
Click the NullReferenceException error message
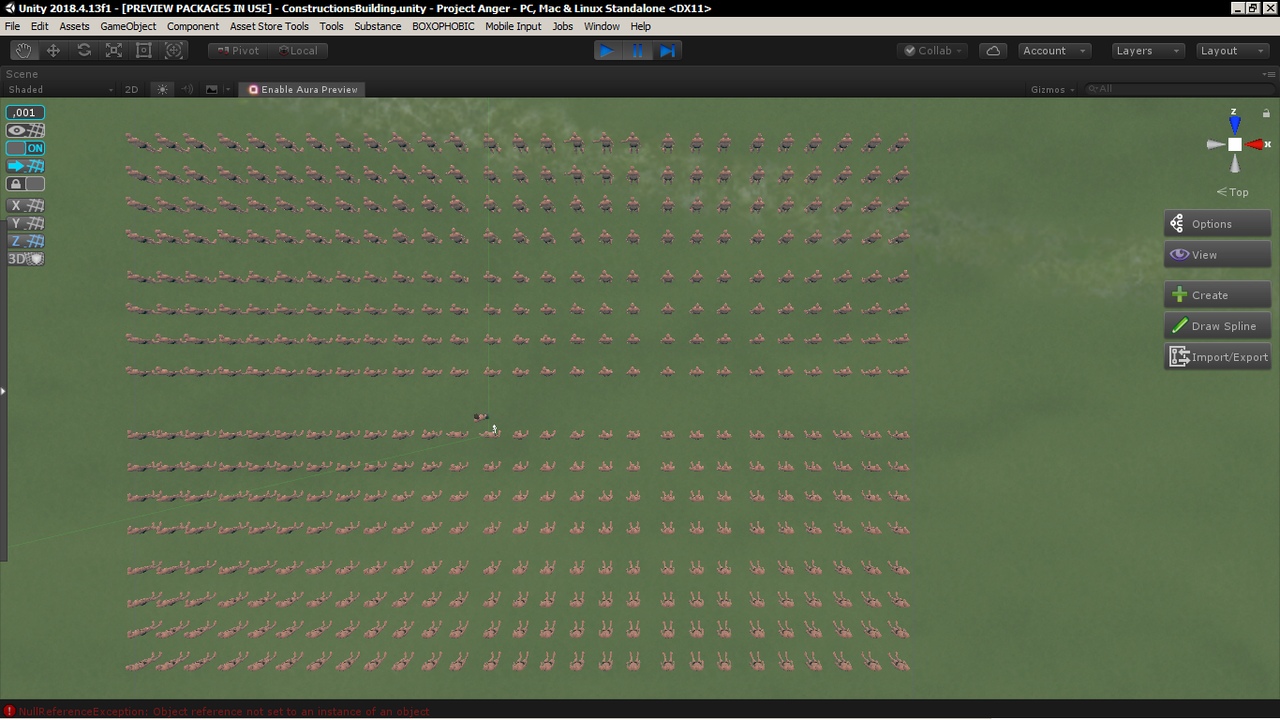pos(224,712)
